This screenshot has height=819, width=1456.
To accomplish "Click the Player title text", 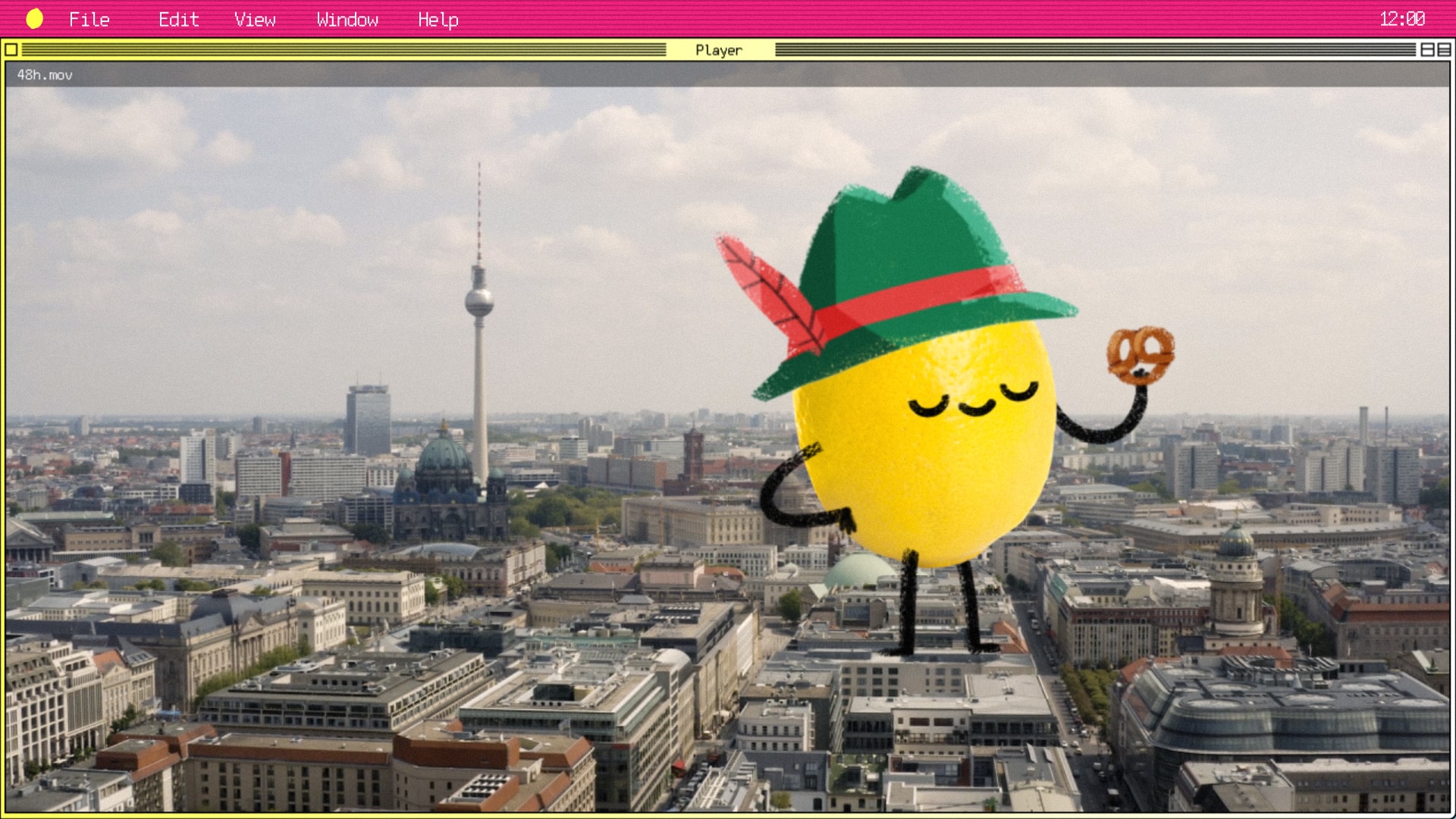I will pyautogui.click(x=719, y=50).
